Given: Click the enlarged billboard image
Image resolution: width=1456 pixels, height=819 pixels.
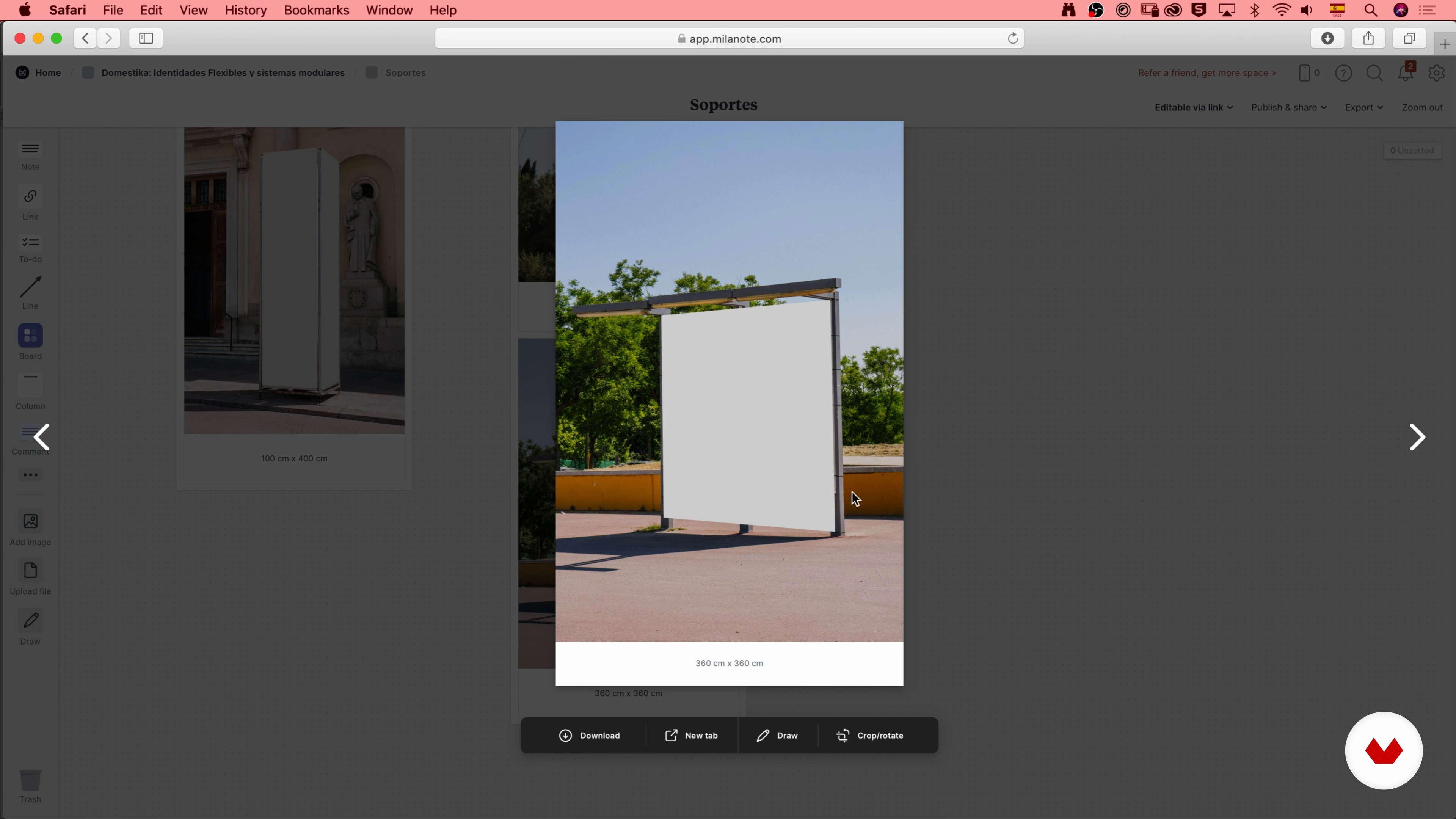Looking at the screenshot, I should click(x=729, y=381).
